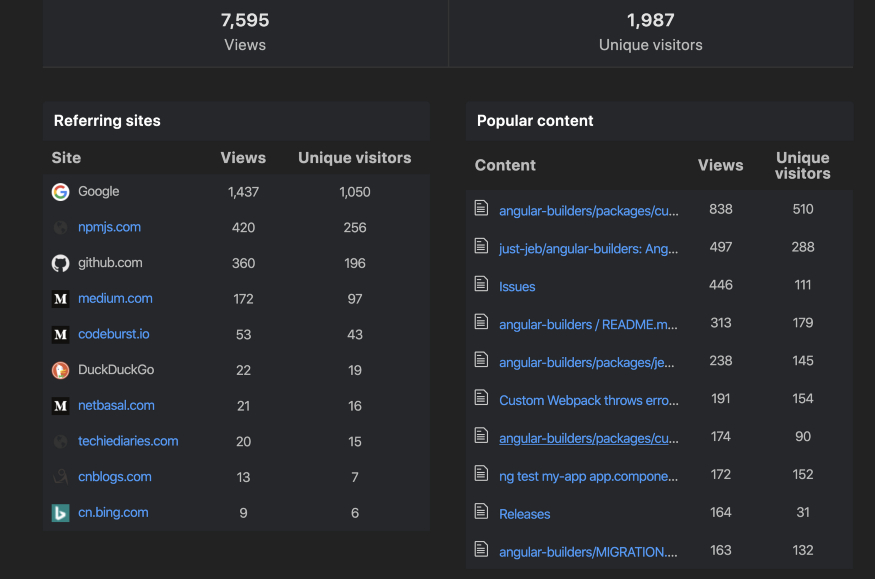Click the Medium icon beside medium.com
875x579 pixels.
tap(60, 299)
